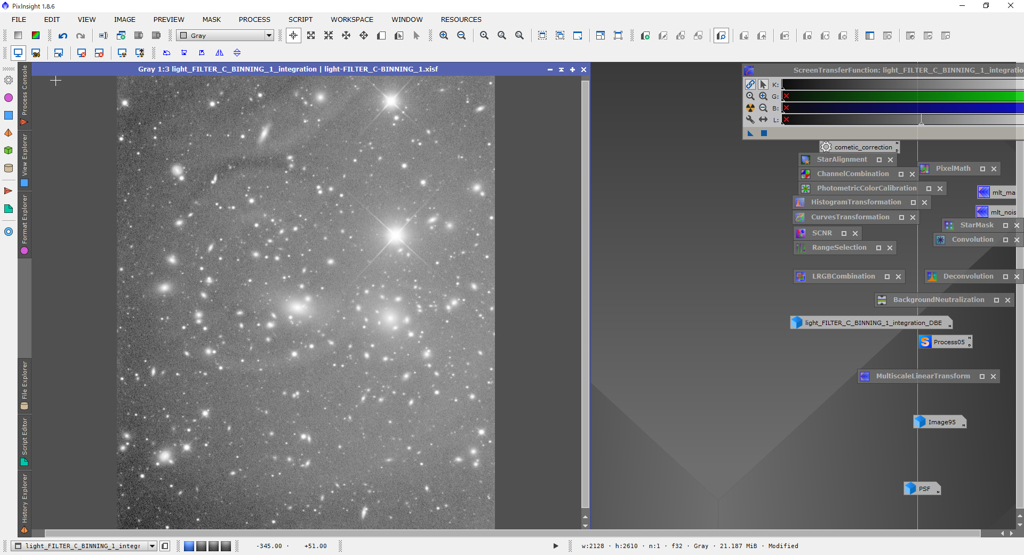Click the STF wrench settings icon
The image size is (1024, 555).
pyautogui.click(x=750, y=119)
